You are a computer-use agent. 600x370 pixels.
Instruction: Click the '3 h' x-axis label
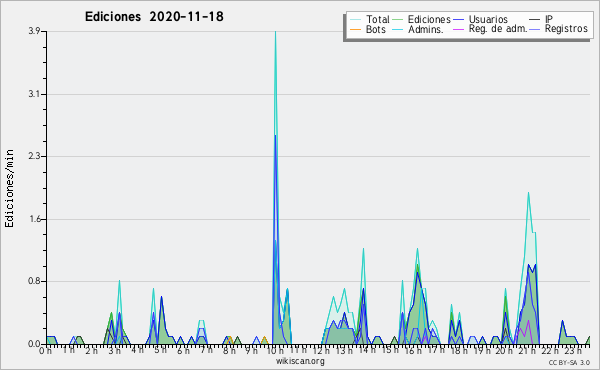pos(114,351)
